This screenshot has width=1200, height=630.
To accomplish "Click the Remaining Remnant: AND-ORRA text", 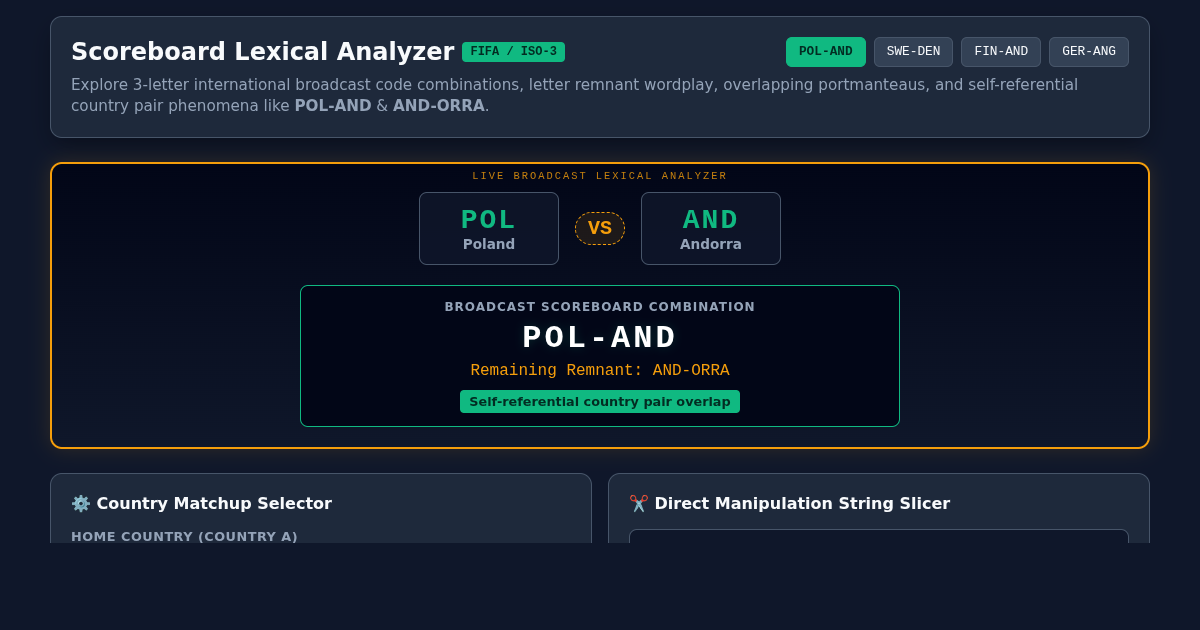I will coord(600,371).
